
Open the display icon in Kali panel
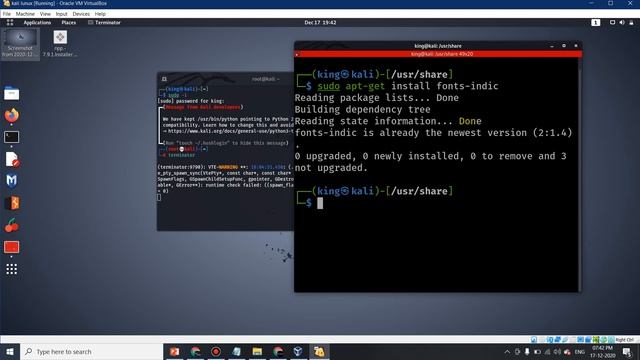(612, 22)
